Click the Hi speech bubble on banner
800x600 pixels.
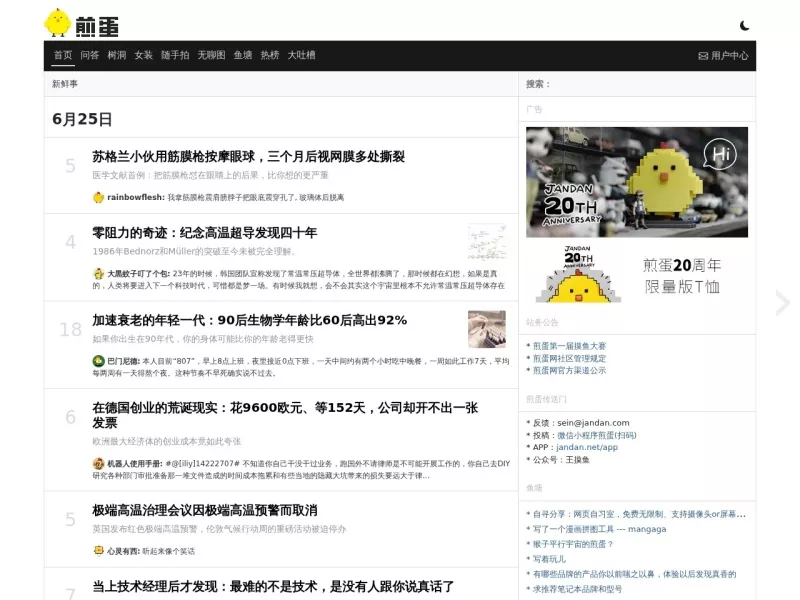click(720, 154)
